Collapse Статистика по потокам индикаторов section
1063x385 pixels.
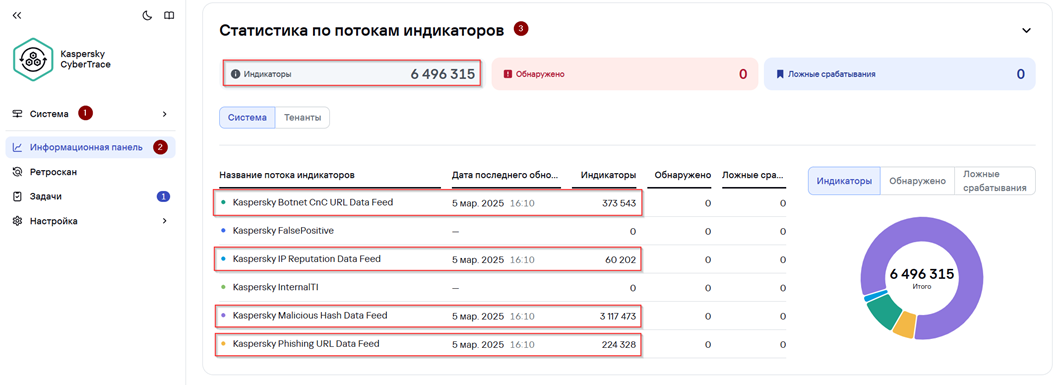(1026, 31)
